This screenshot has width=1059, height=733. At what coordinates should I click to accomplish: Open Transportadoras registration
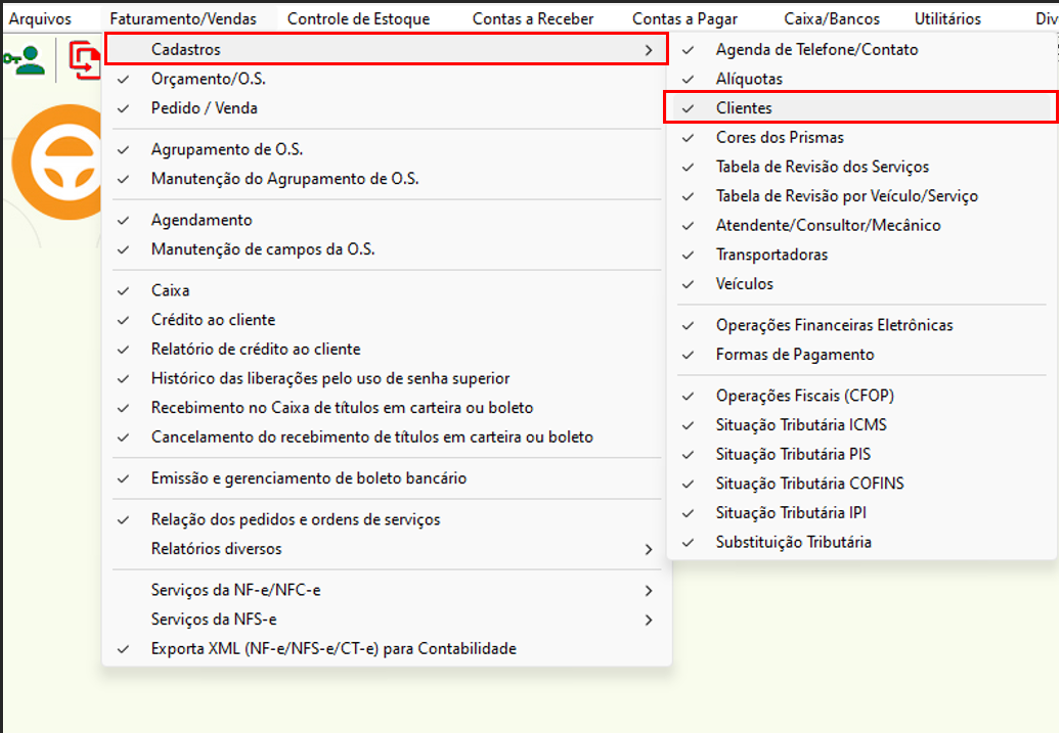coord(861,255)
